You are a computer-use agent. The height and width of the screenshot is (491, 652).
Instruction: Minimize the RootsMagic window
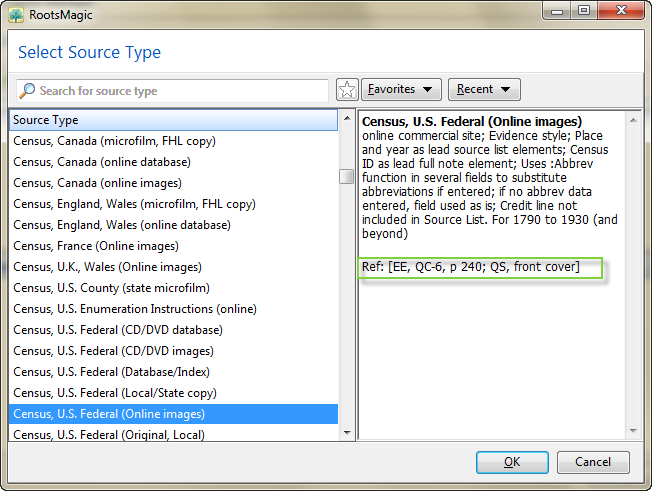tap(557, 11)
